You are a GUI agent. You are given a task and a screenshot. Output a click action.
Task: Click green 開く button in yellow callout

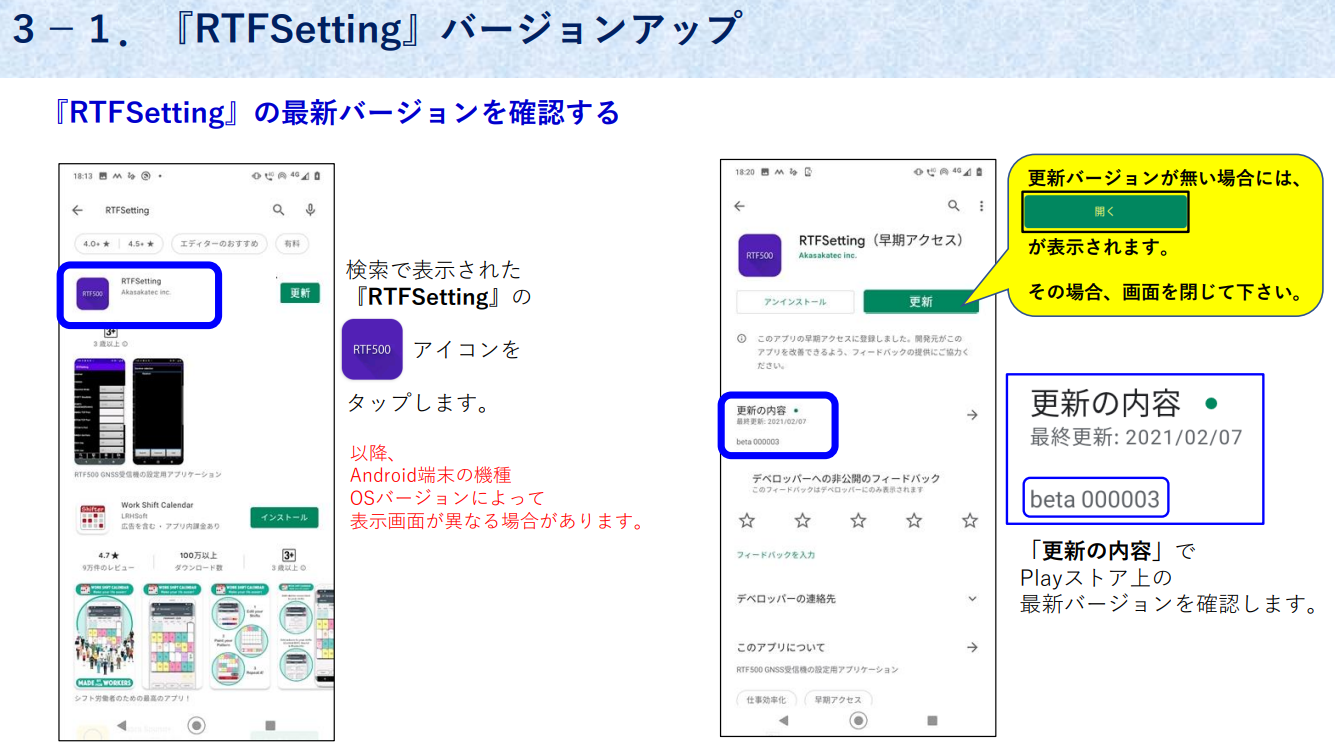click(1105, 212)
